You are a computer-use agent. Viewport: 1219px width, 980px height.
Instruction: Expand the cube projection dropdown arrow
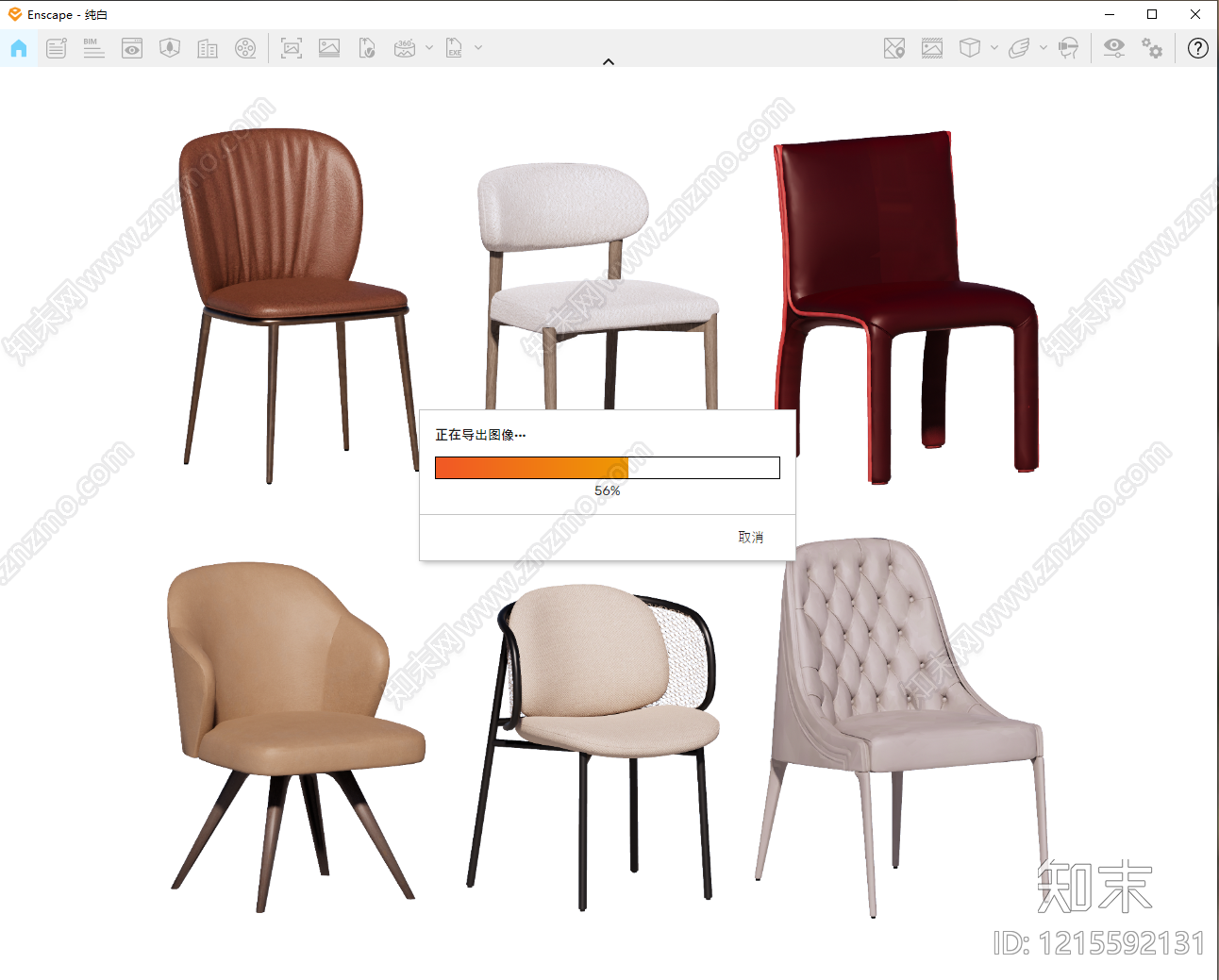pyautogui.click(x=994, y=48)
